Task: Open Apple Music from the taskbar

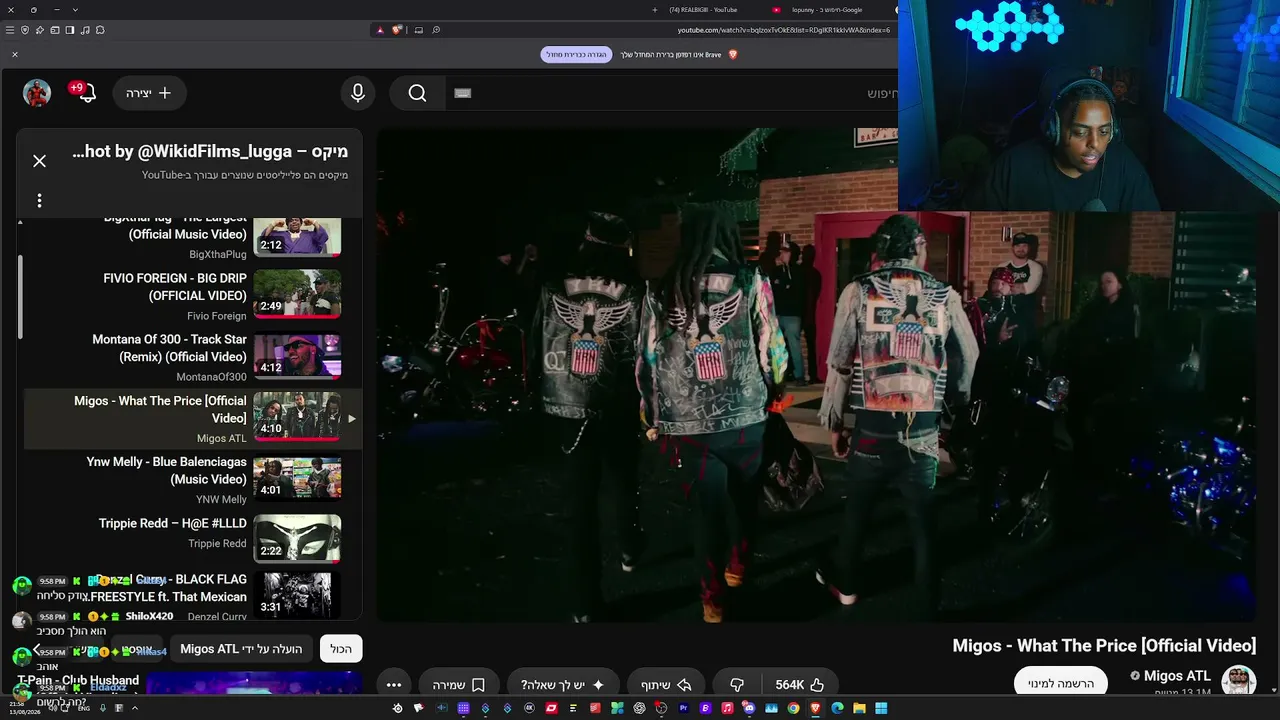Action: (727, 708)
